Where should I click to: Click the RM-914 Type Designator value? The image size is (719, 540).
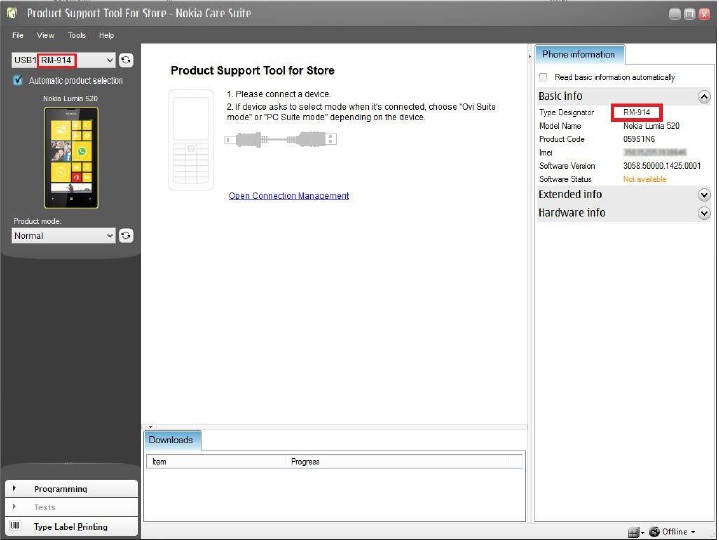coord(636,112)
